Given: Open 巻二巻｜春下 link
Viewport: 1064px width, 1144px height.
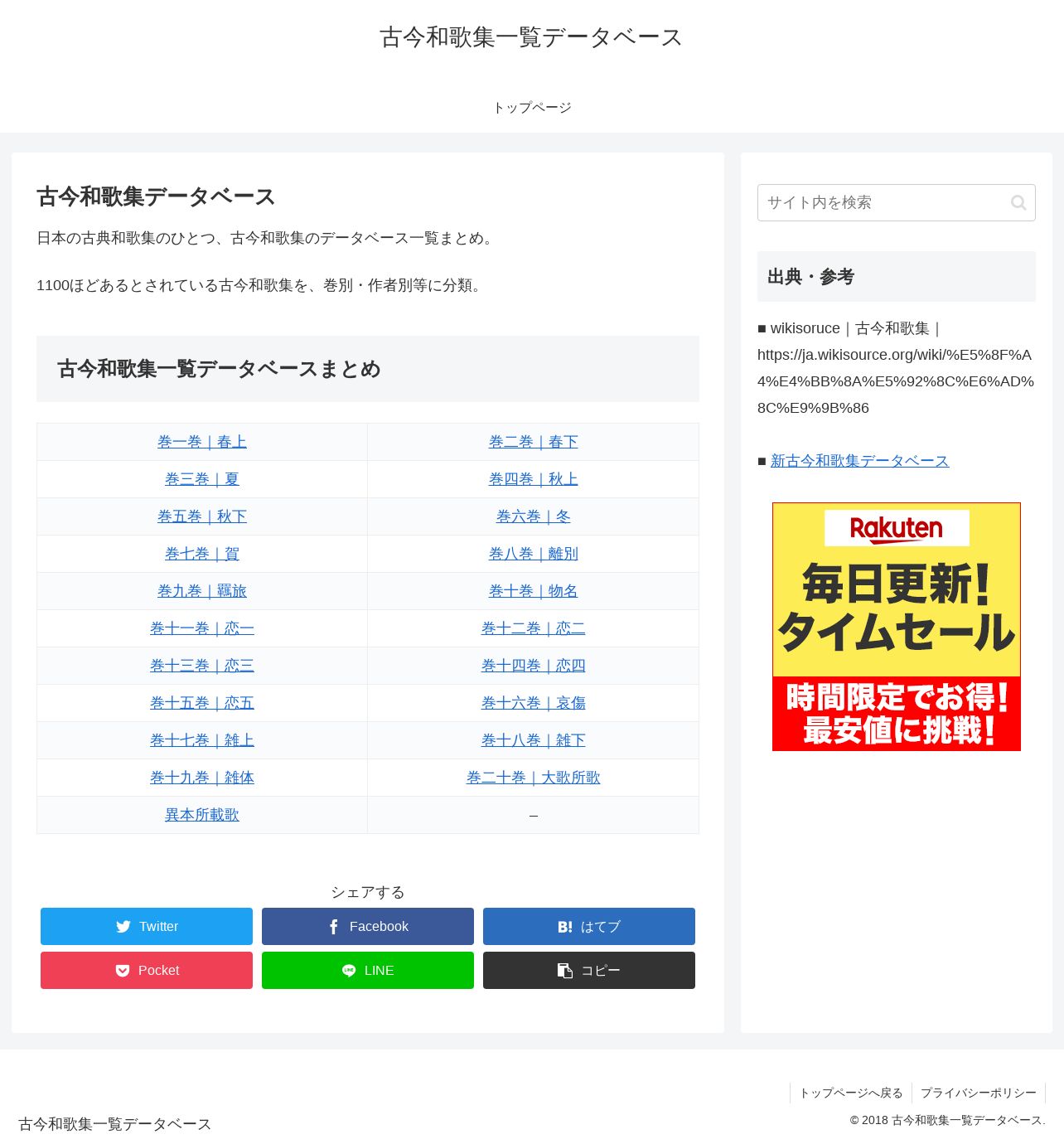Looking at the screenshot, I should pyautogui.click(x=534, y=442).
